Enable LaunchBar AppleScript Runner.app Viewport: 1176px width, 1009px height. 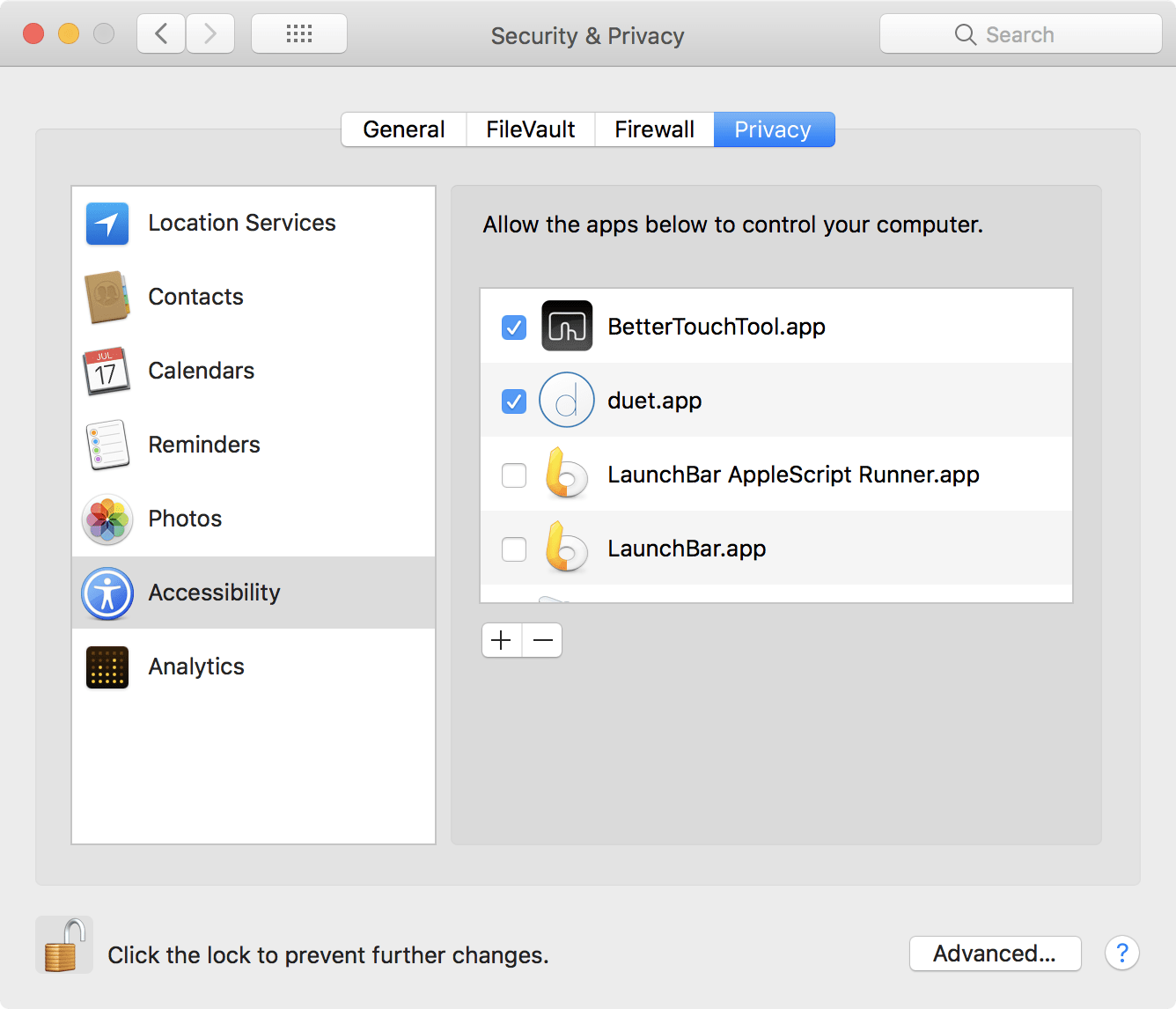click(513, 475)
